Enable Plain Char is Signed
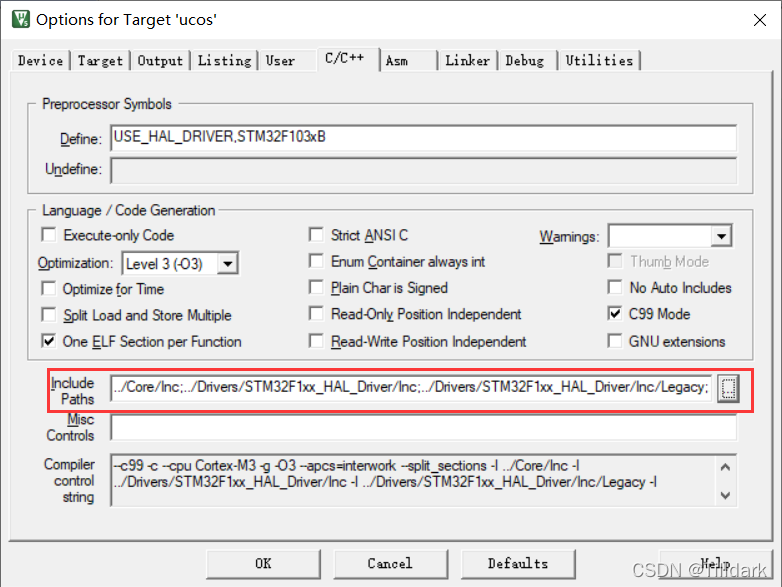 [x=316, y=287]
